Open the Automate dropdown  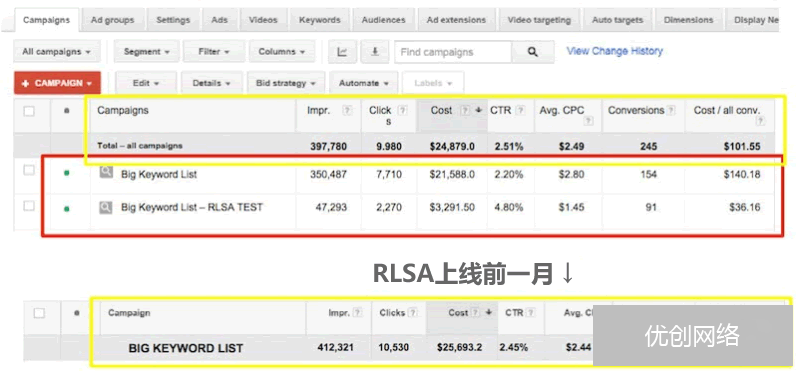coord(364,83)
